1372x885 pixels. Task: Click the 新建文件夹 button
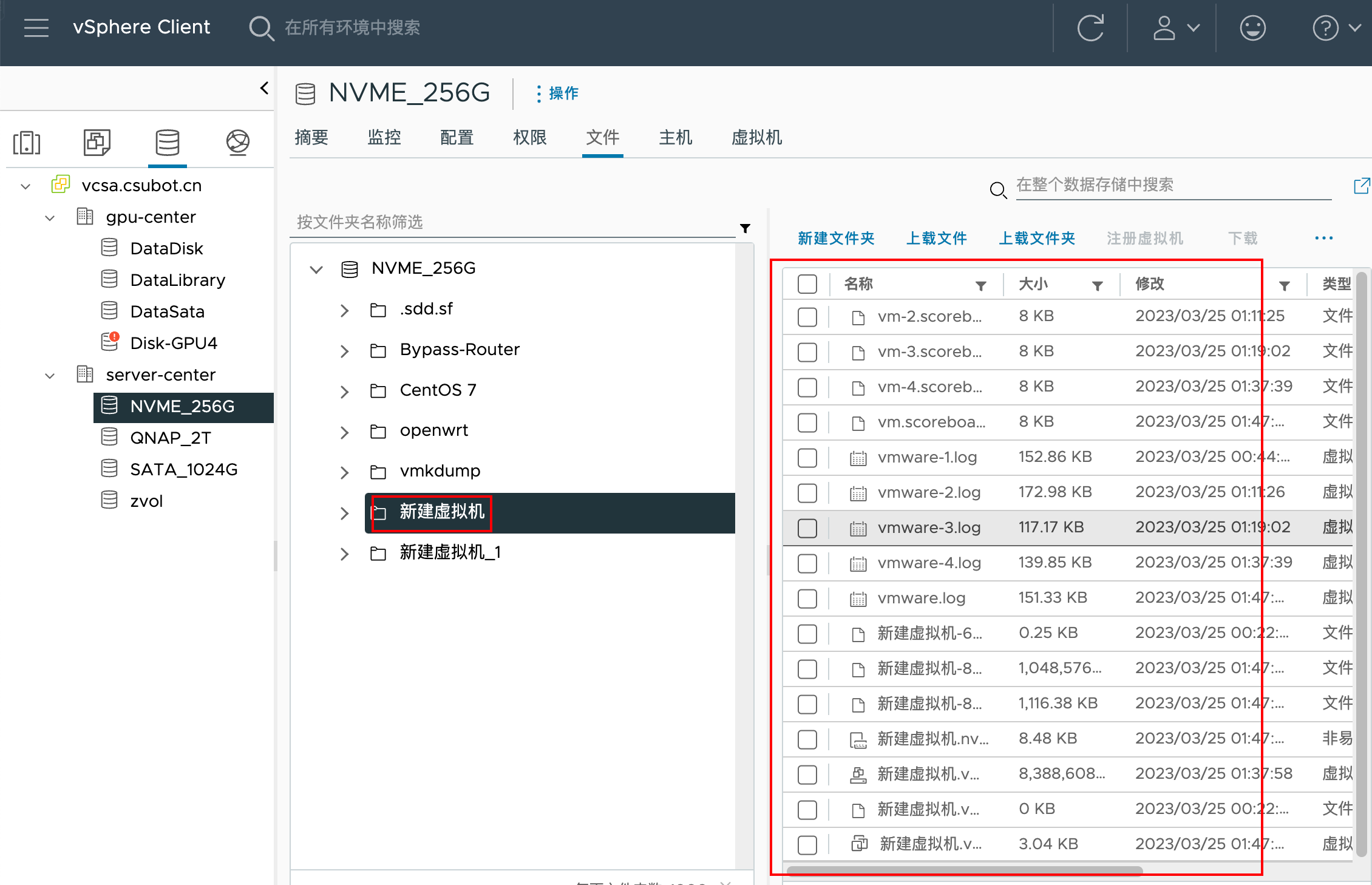[836, 239]
